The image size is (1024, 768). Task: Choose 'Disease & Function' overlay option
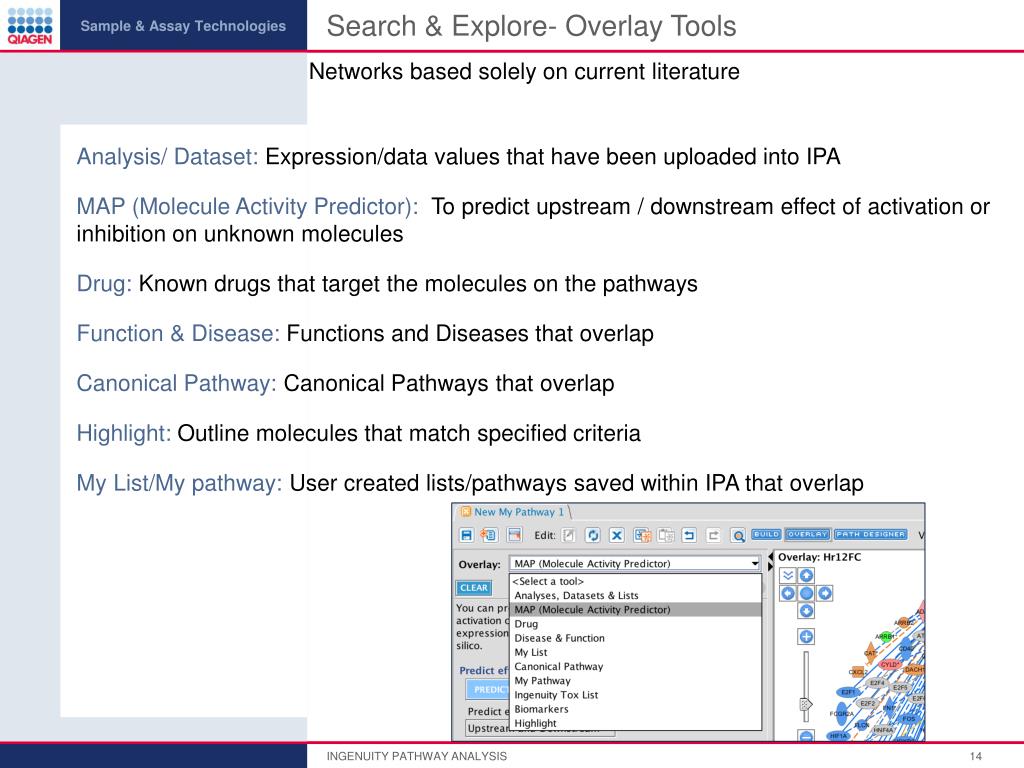(x=635, y=638)
